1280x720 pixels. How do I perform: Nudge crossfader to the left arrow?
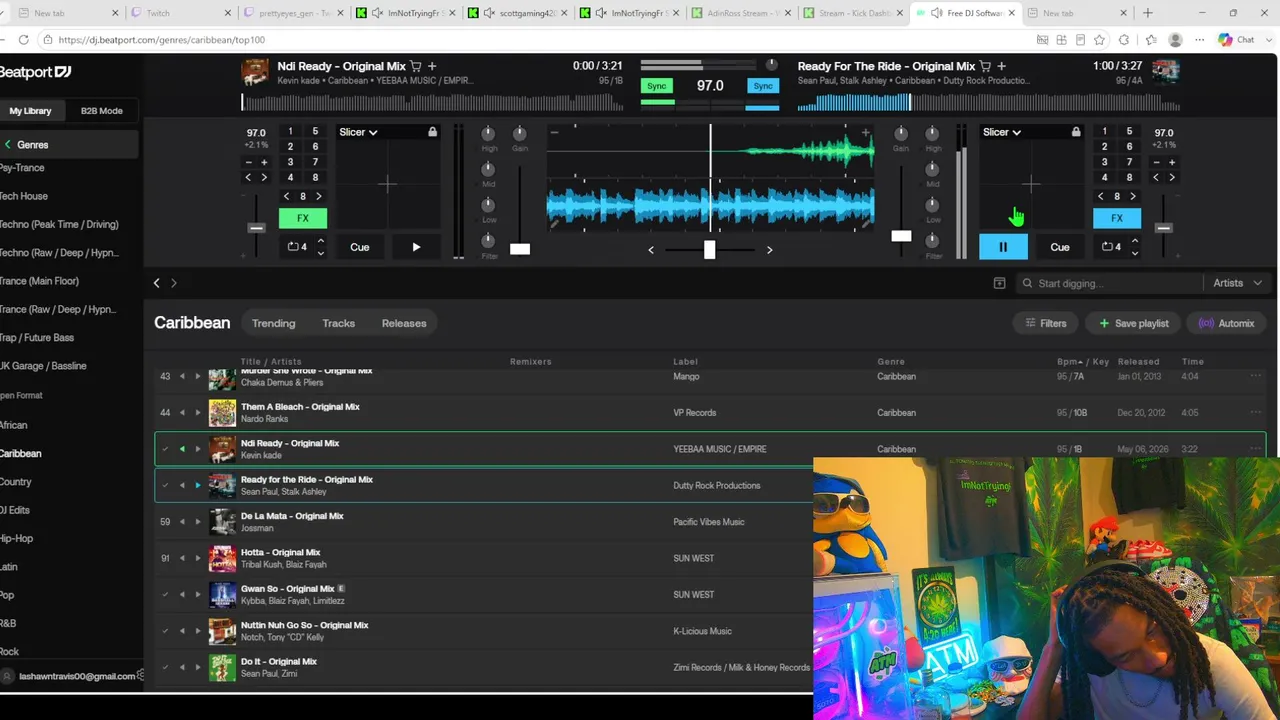[651, 250]
